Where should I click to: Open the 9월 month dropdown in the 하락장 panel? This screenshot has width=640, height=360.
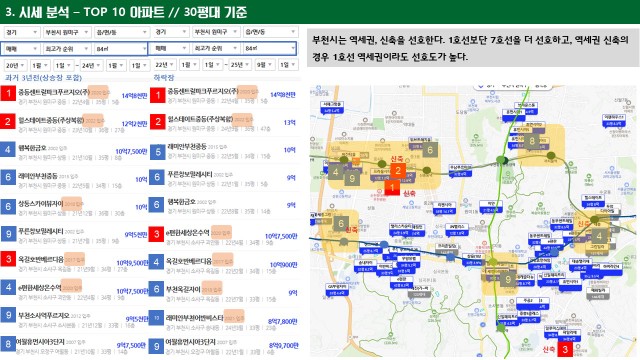264,64
